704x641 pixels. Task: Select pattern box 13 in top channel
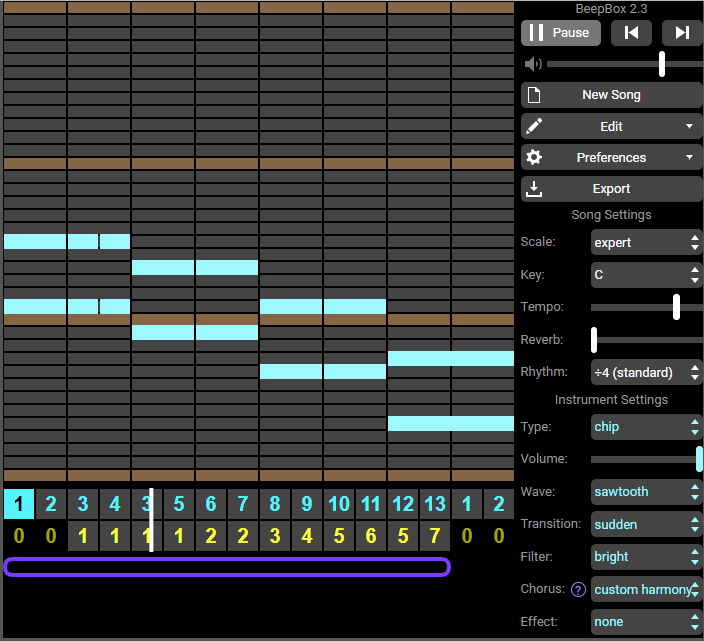pos(435,503)
